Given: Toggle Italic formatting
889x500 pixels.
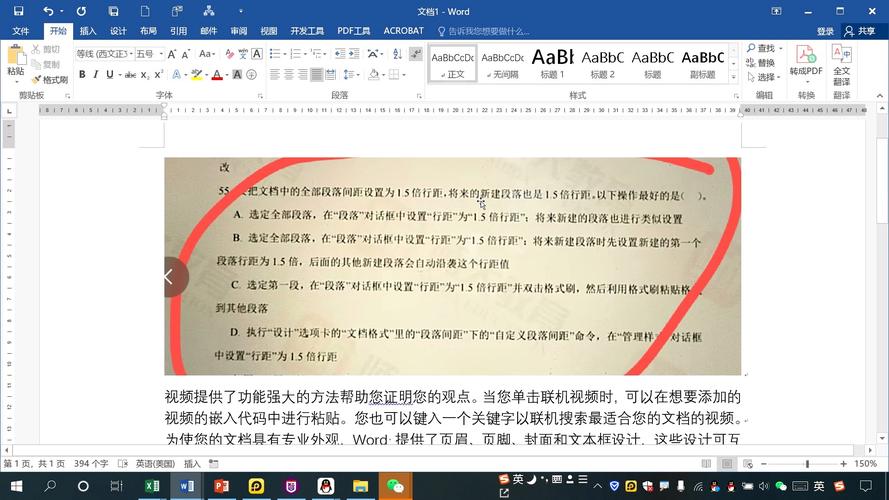Looking at the screenshot, I should point(96,74).
